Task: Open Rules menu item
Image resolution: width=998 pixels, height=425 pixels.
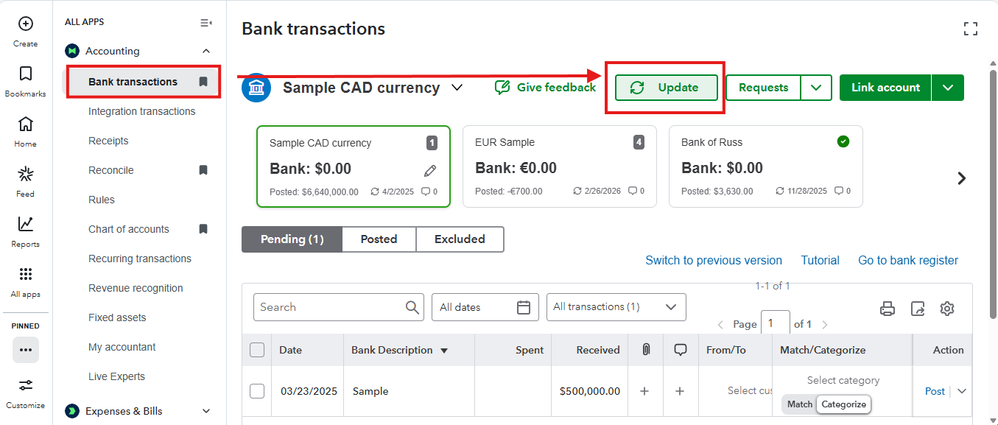Action: tap(101, 200)
